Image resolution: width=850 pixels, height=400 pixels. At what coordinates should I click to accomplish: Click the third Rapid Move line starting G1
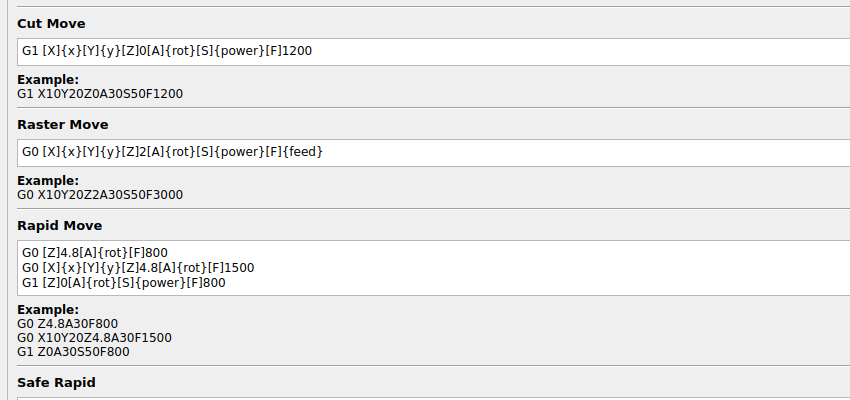pos(124,283)
